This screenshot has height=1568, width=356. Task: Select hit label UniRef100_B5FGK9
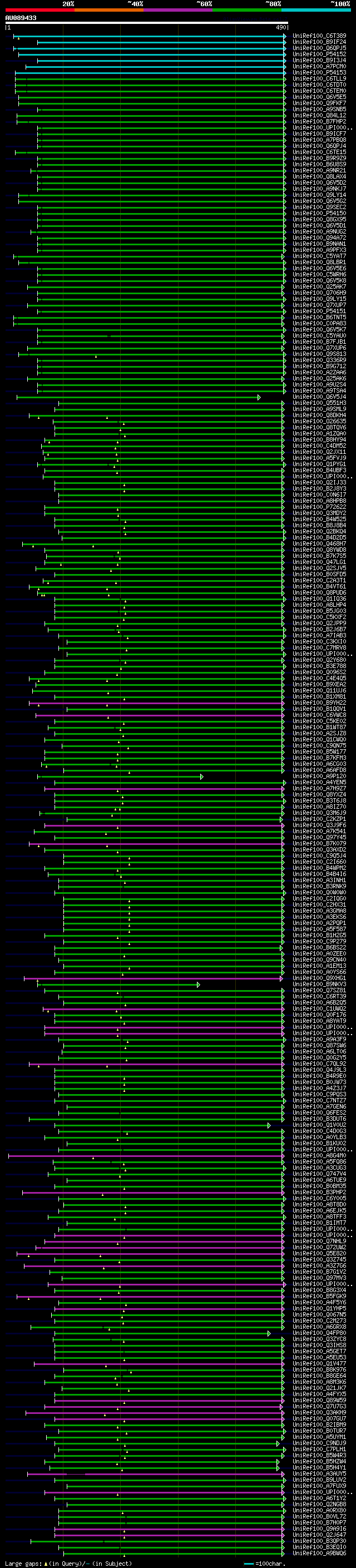(x=319, y=1297)
